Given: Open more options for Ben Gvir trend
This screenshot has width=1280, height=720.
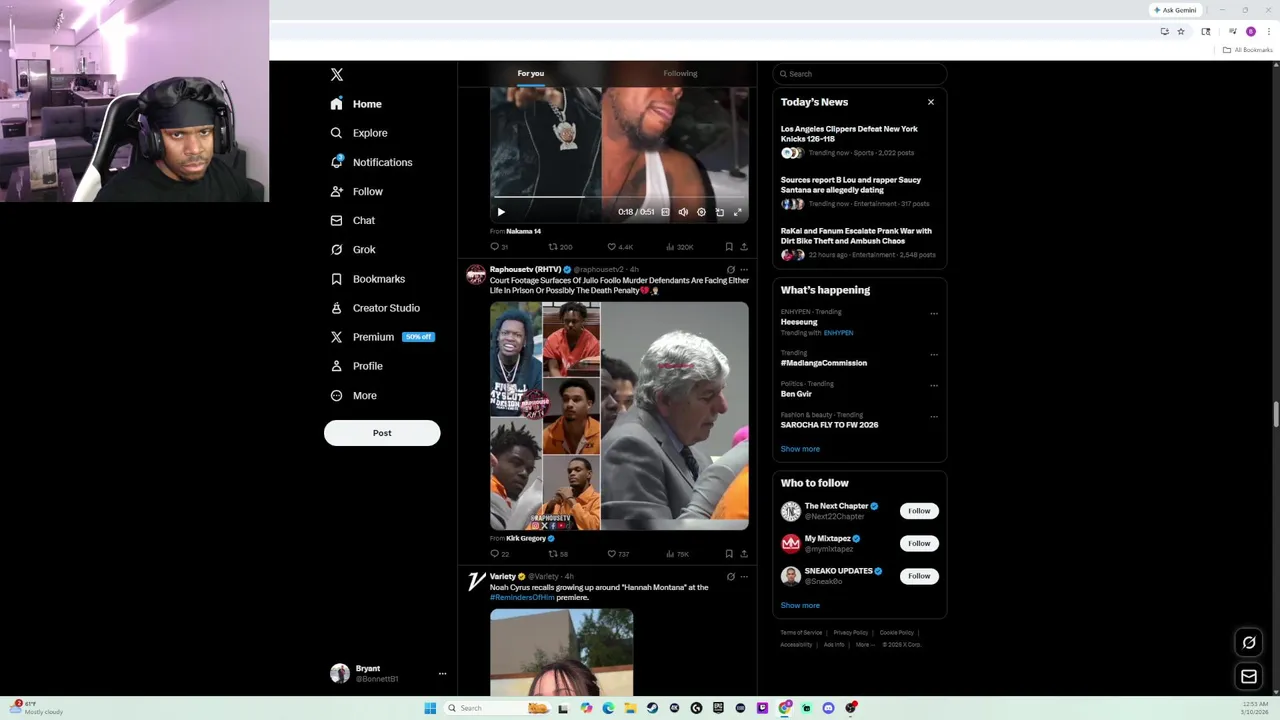Looking at the screenshot, I should pyautogui.click(x=934, y=385).
